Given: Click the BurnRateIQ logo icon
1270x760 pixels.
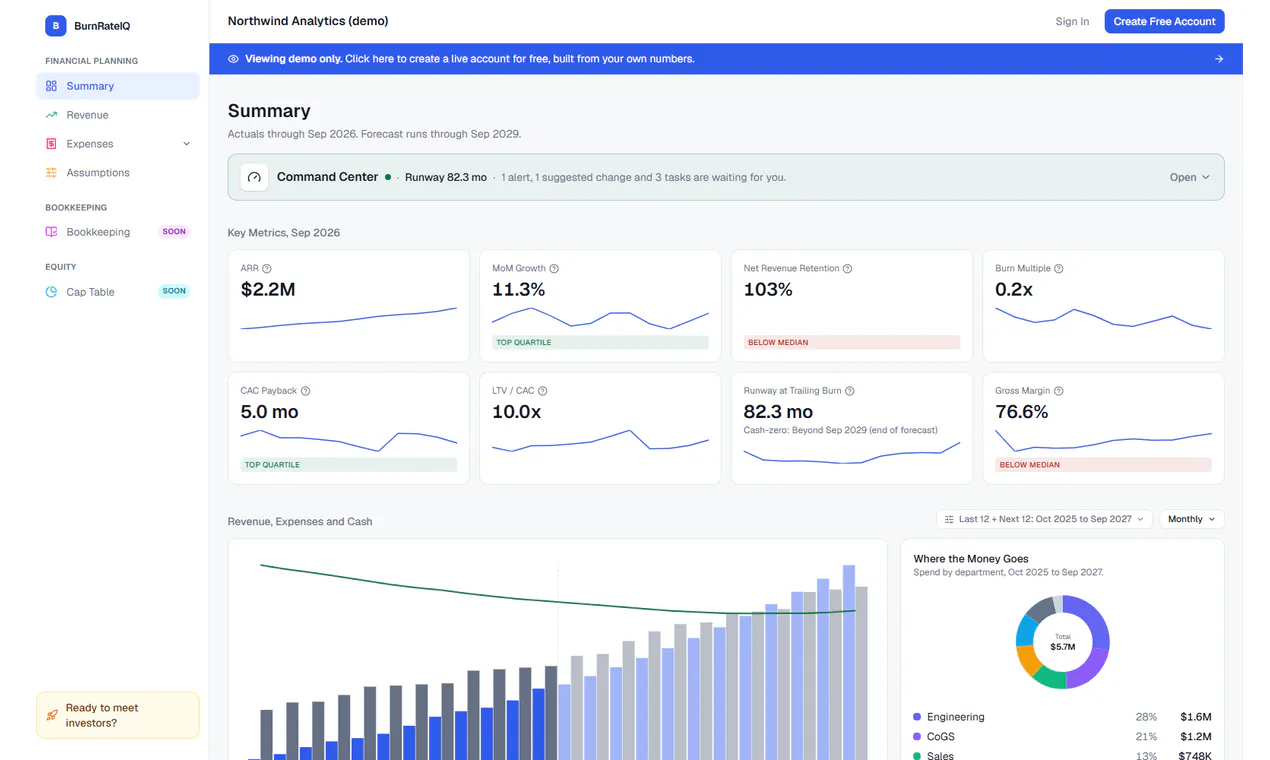Looking at the screenshot, I should 55,26.
